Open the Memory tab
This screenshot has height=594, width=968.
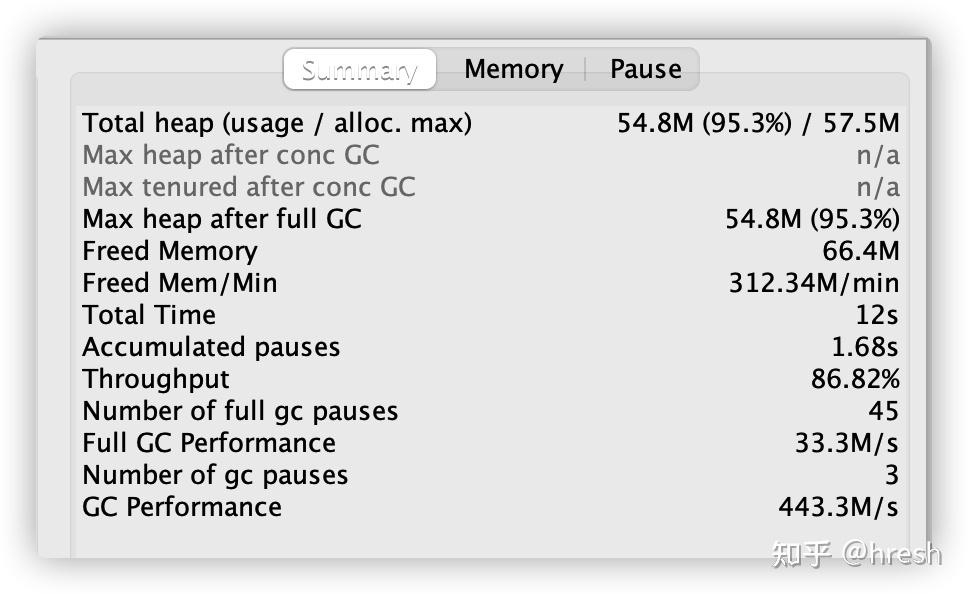513,70
